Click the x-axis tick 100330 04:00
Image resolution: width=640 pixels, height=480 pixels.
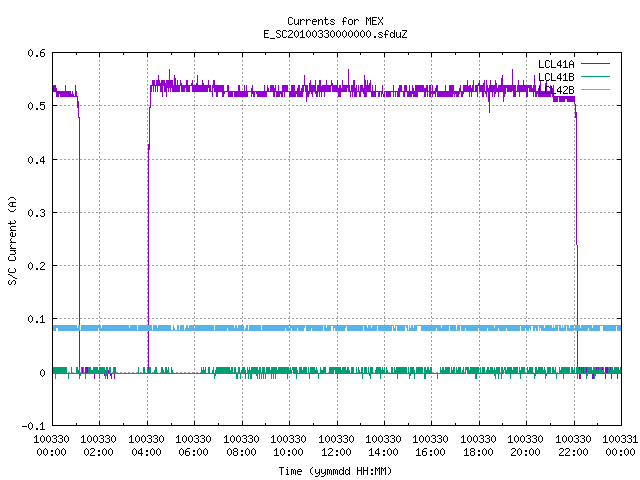point(146,446)
